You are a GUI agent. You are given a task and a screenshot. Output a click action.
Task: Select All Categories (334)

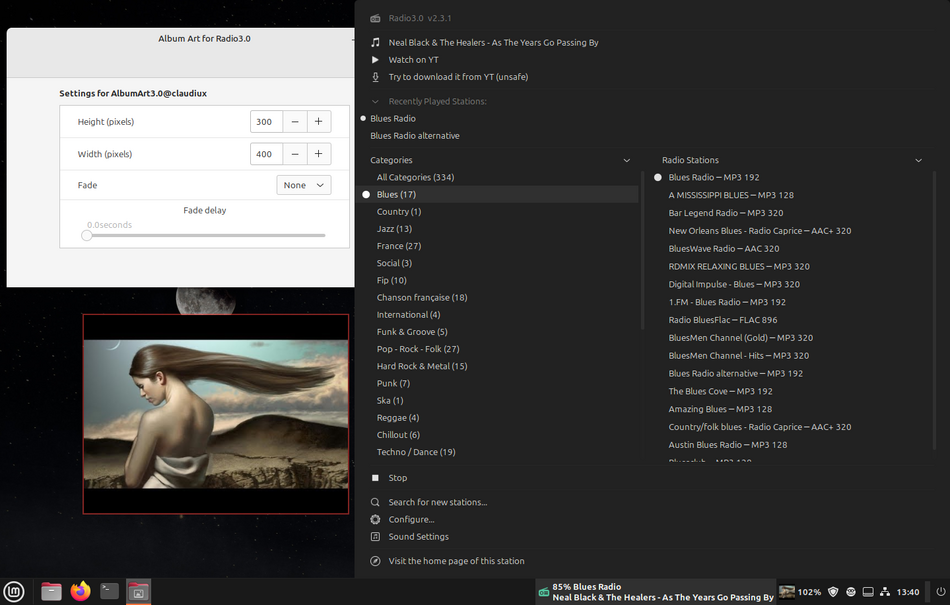point(415,177)
